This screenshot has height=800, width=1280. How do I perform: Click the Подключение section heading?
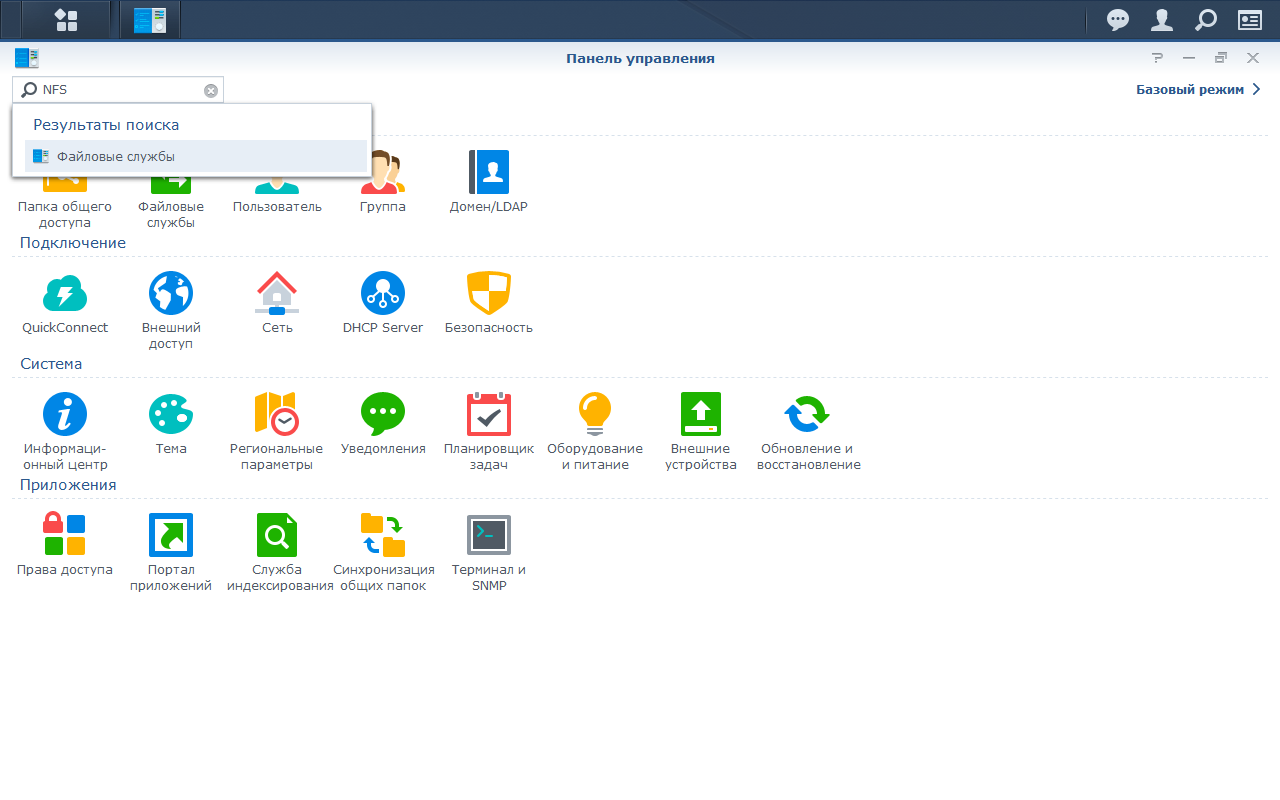pos(73,243)
